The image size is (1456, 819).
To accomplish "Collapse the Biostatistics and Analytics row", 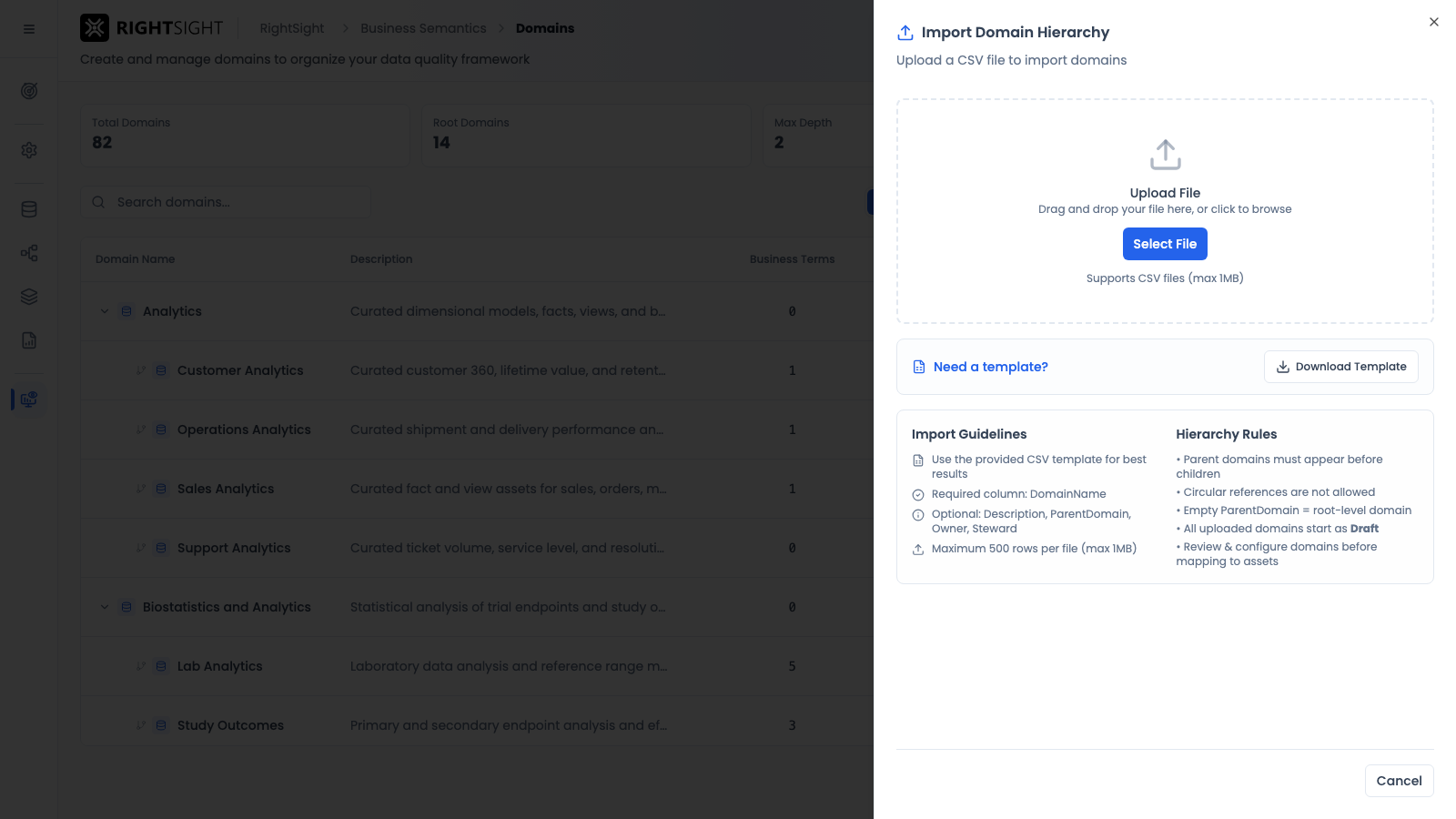I will 105,607.
